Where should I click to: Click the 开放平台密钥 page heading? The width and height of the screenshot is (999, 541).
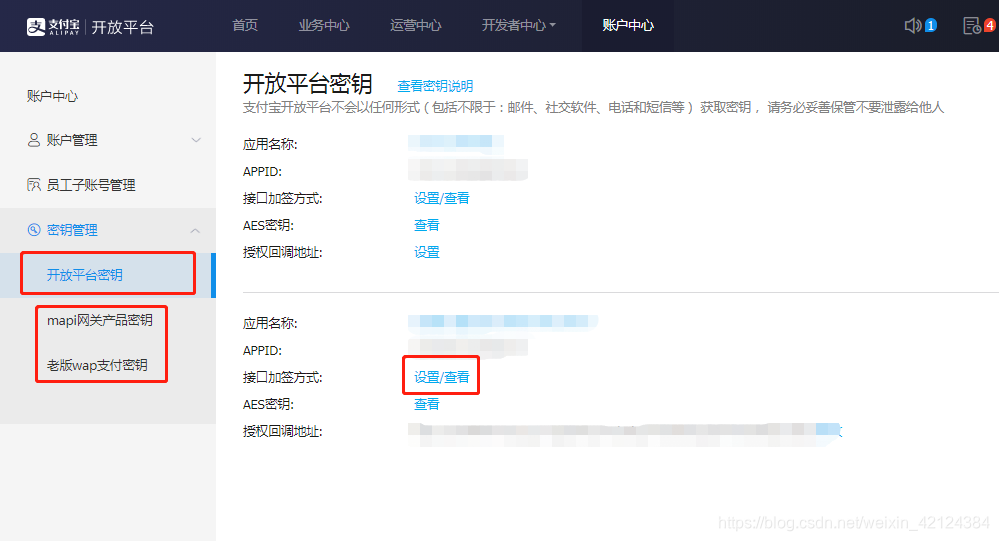point(307,84)
